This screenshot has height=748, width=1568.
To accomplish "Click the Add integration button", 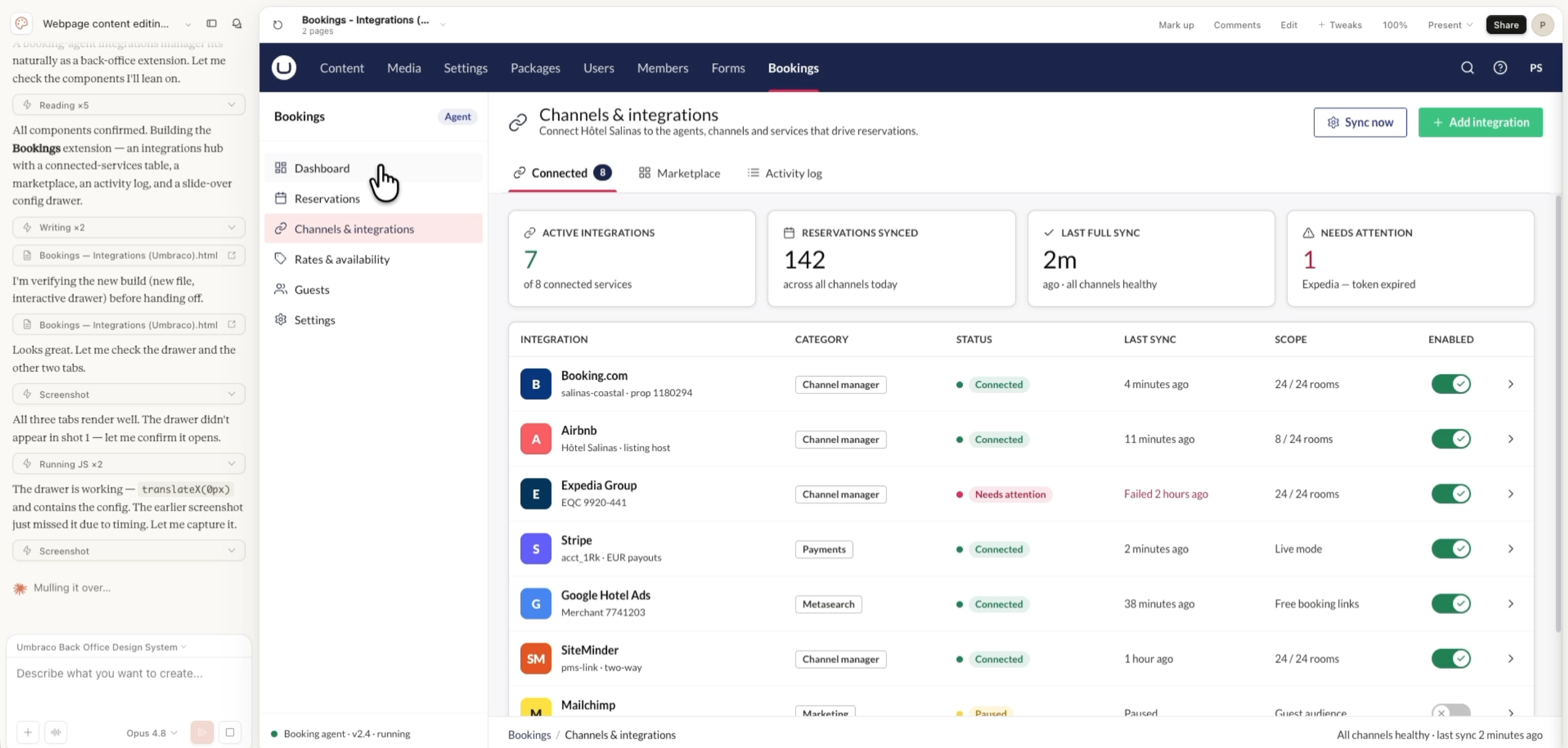I will [1480, 122].
